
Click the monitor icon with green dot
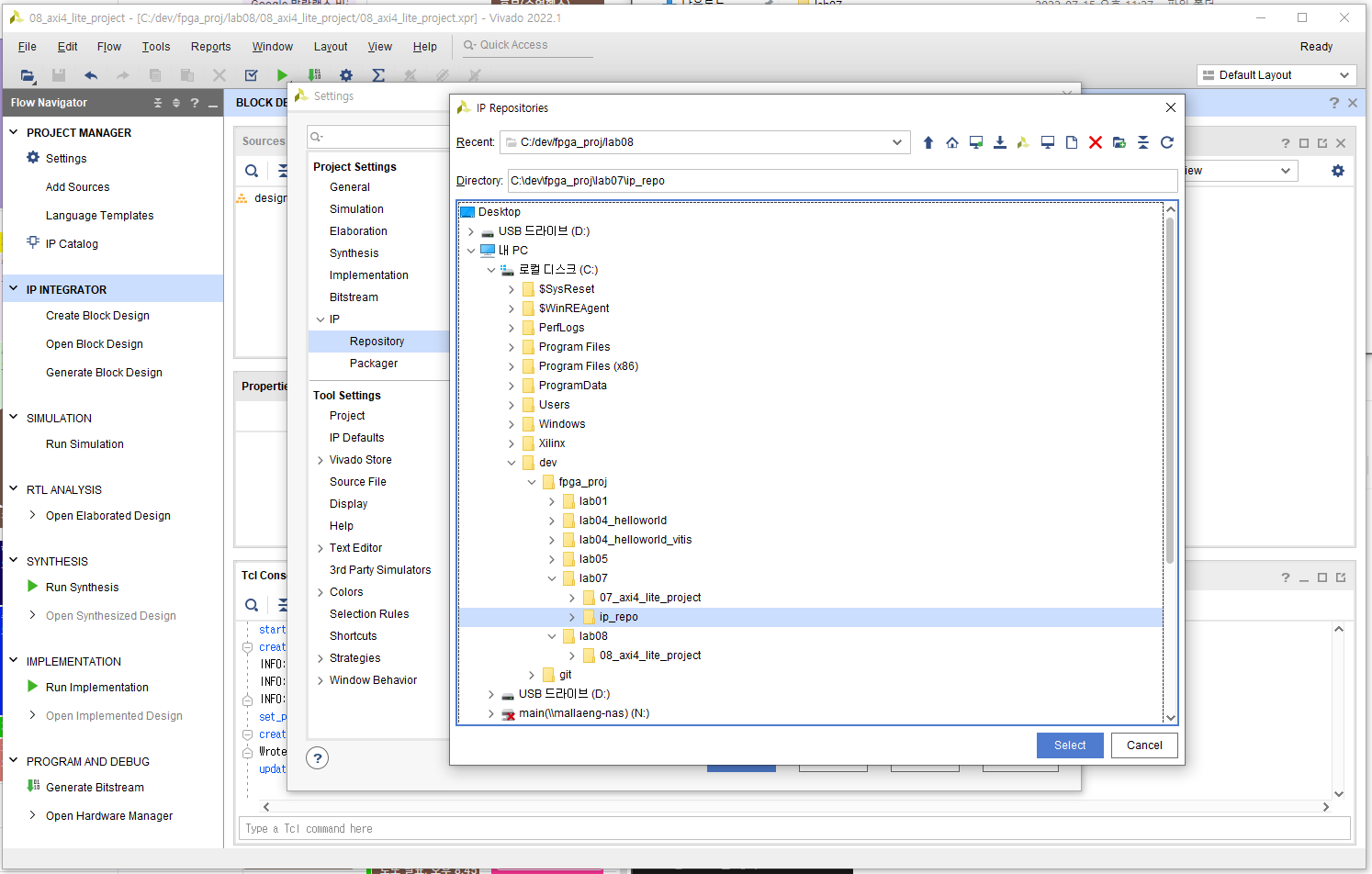975,142
